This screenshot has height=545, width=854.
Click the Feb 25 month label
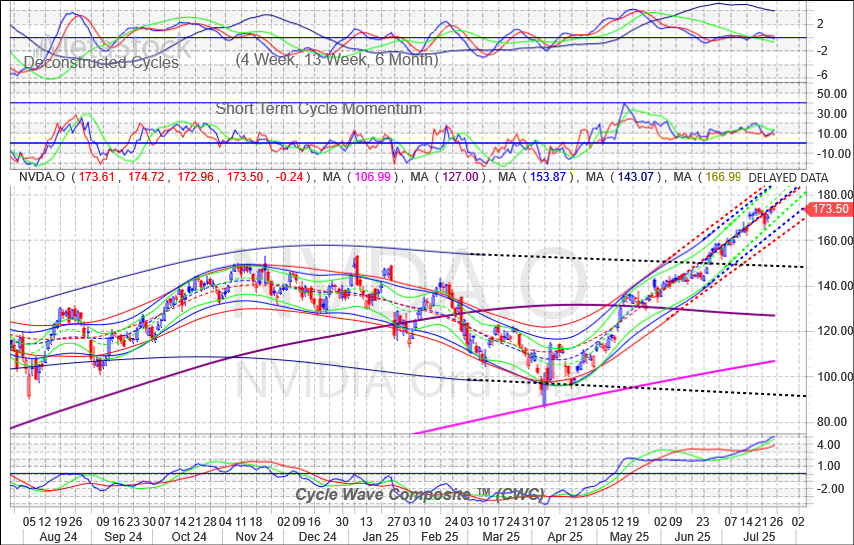438,536
